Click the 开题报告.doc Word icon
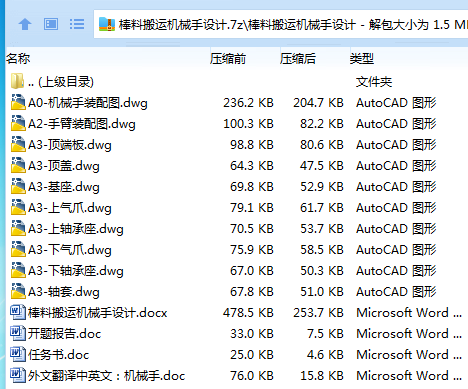Image resolution: width=468 pixels, height=389 pixels. (x=18, y=333)
